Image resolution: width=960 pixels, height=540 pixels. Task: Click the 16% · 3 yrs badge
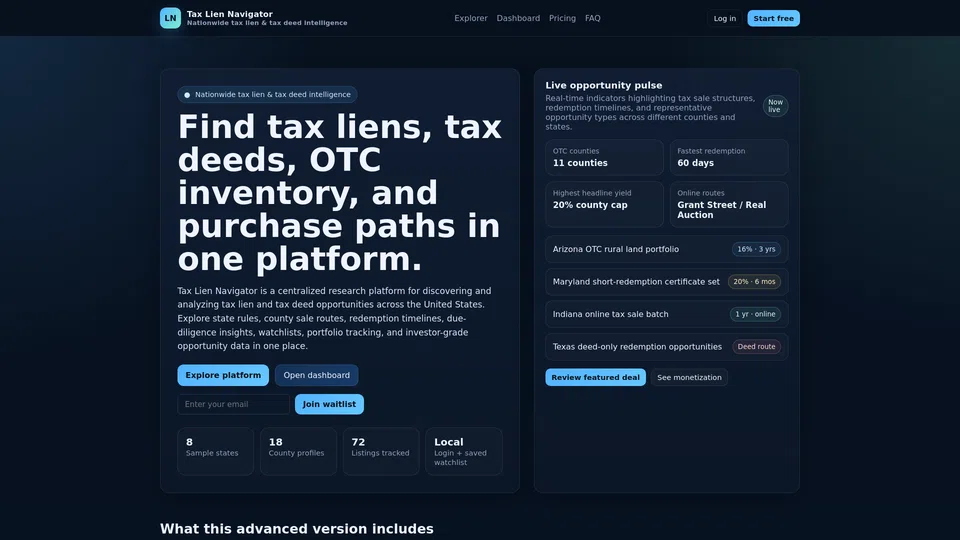(x=756, y=249)
